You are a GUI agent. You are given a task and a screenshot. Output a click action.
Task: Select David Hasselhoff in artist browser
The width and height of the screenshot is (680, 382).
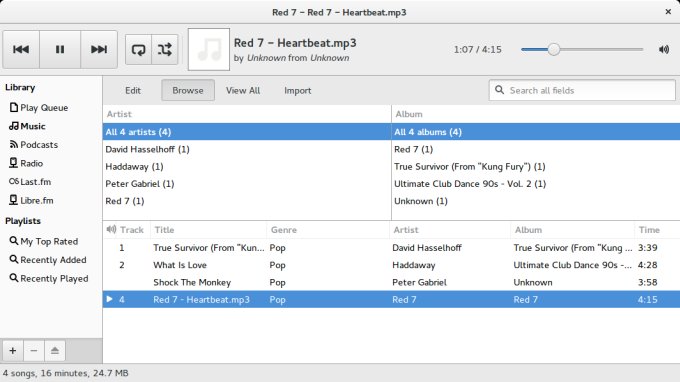click(x=247, y=149)
